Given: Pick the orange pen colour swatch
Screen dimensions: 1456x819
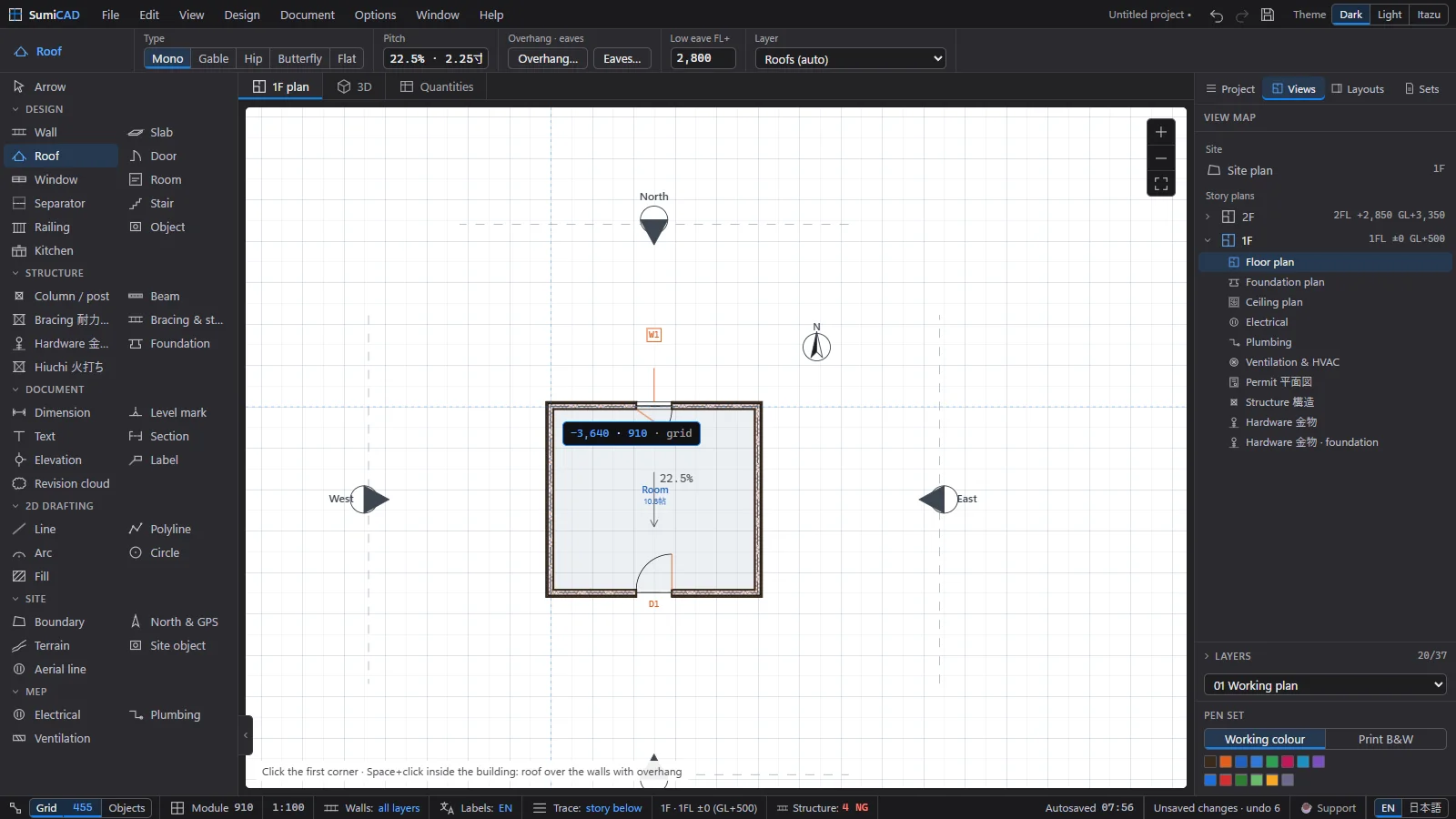Looking at the screenshot, I should coord(1226,762).
